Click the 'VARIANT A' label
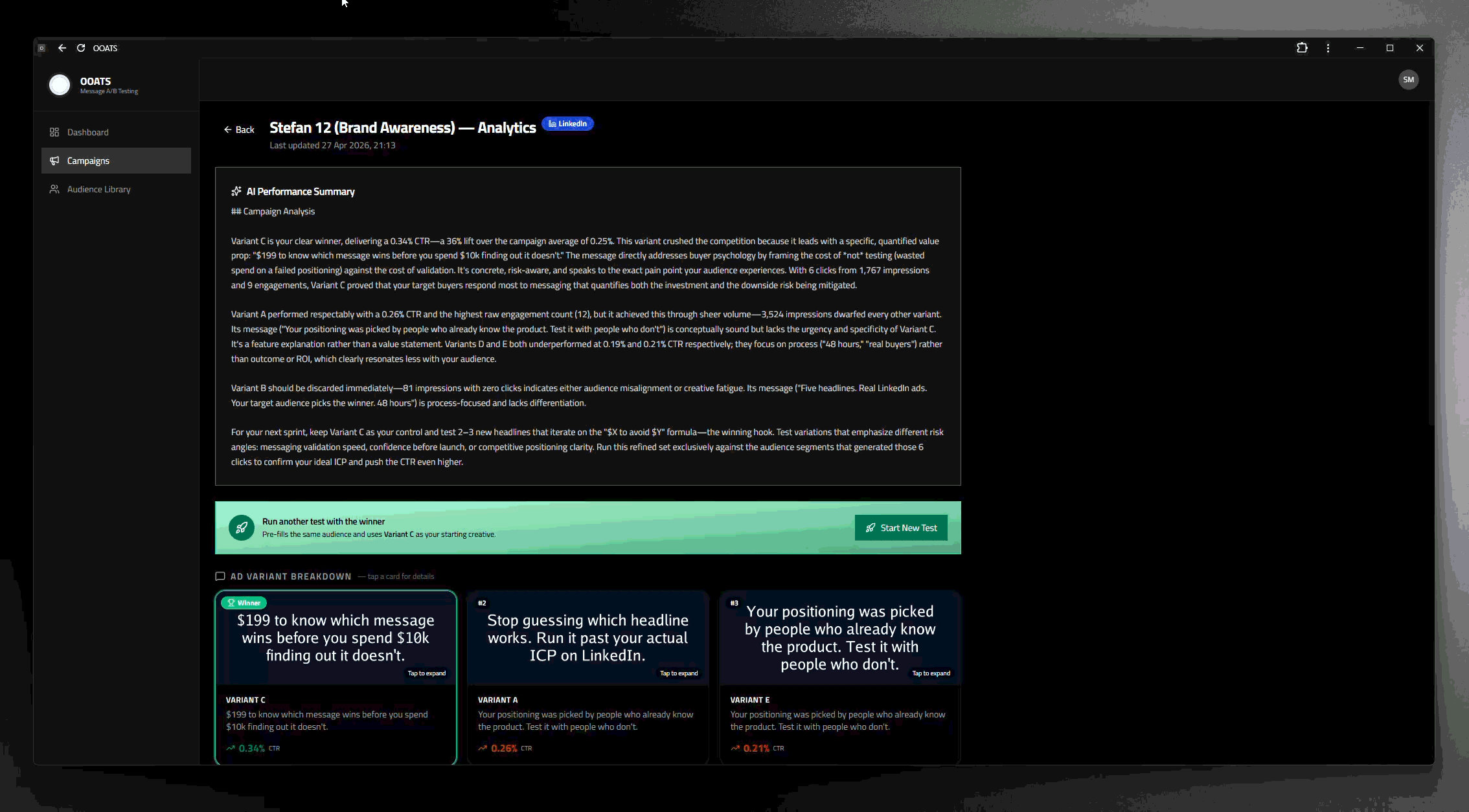The height and width of the screenshot is (812, 1469). tap(497, 700)
